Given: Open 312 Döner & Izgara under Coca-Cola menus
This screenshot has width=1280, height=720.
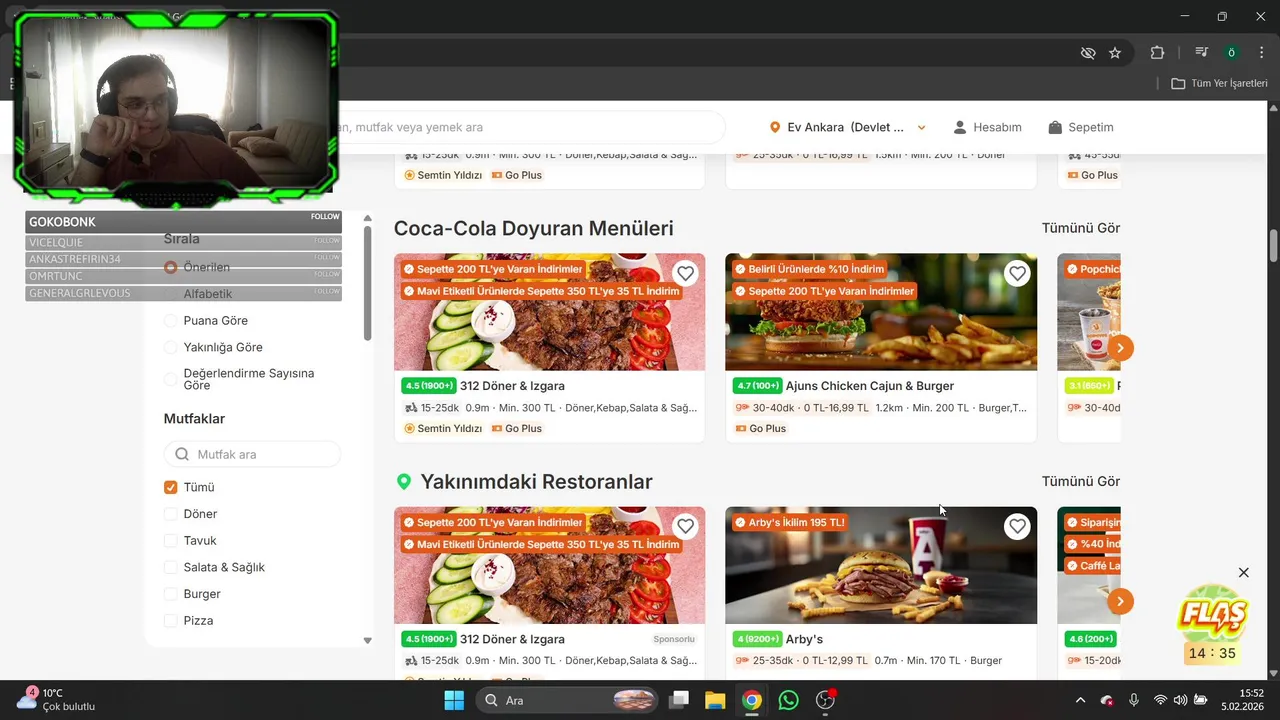Looking at the screenshot, I should pyautogui.click(x=512, y=386).
